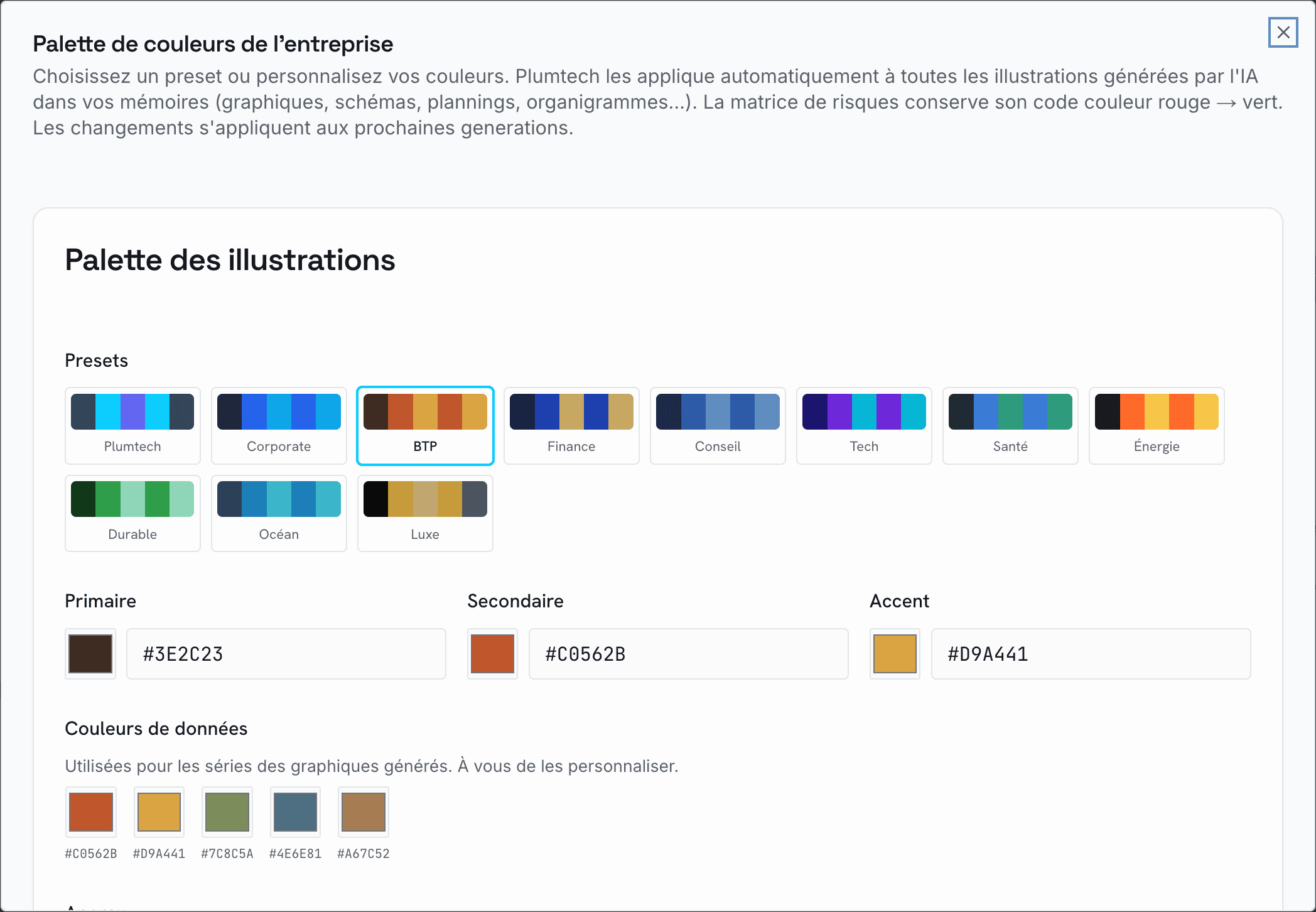Select the Durable preset
The width and height of the screenshot is (1316, 912).
click(x=132, y=513)
